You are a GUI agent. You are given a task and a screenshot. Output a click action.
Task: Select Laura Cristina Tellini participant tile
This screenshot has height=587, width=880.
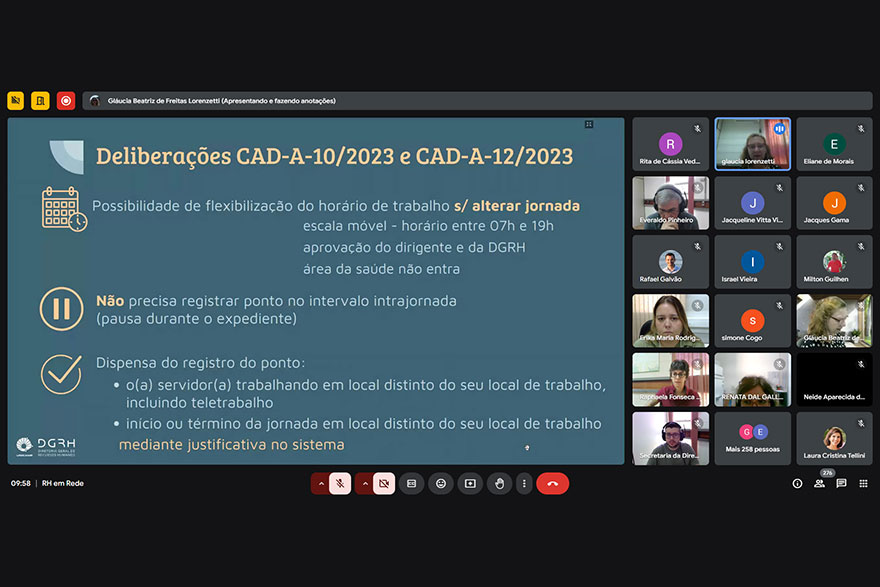coord(835,439)
